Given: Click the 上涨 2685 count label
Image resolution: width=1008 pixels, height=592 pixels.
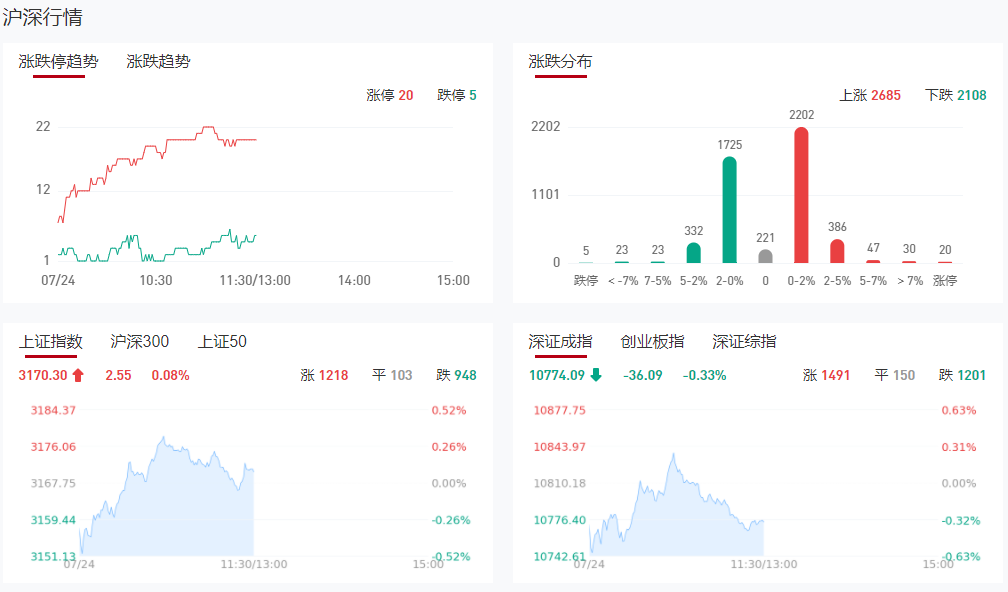Looking at the screenshot, I should tap(869, 96).
